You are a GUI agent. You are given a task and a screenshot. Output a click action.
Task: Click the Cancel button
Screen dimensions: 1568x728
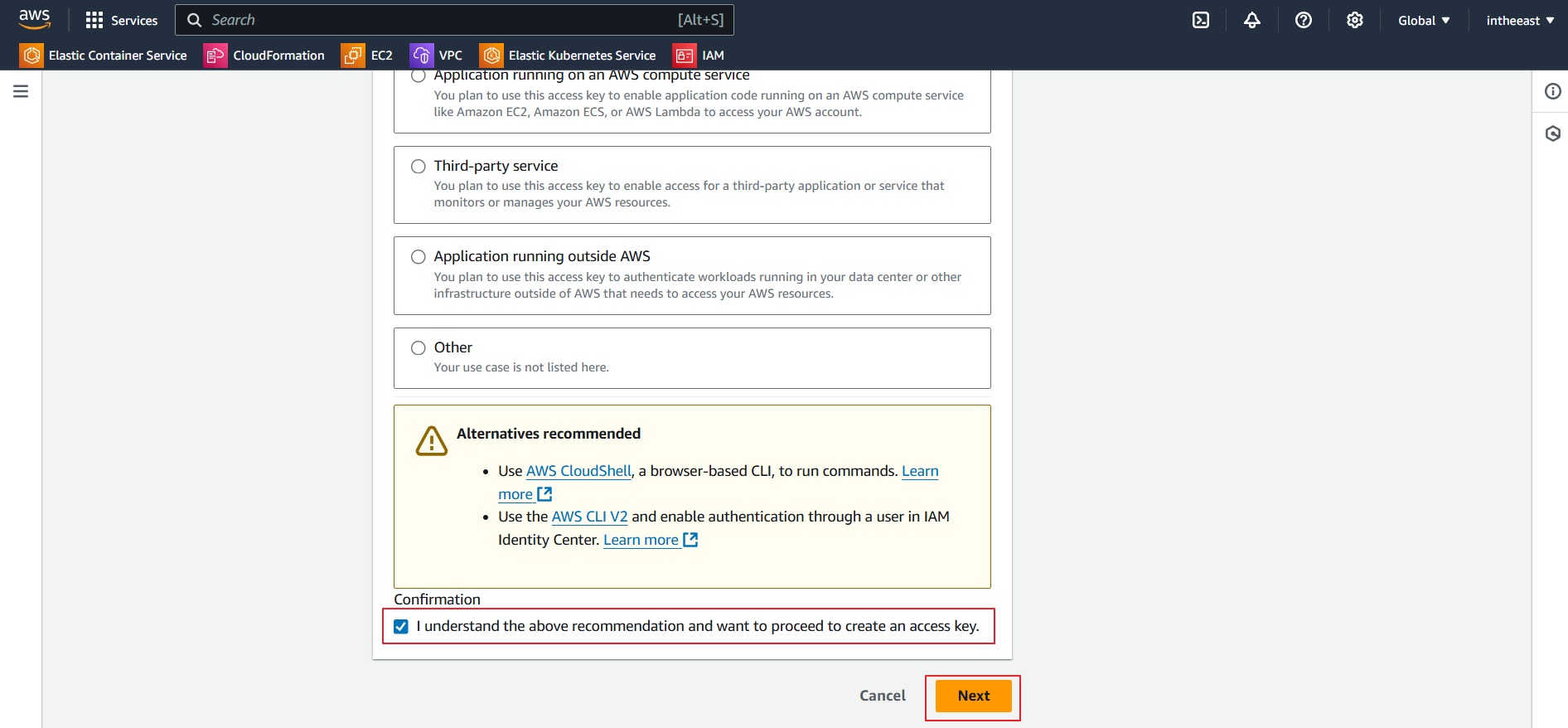click(x=882, y=696)
